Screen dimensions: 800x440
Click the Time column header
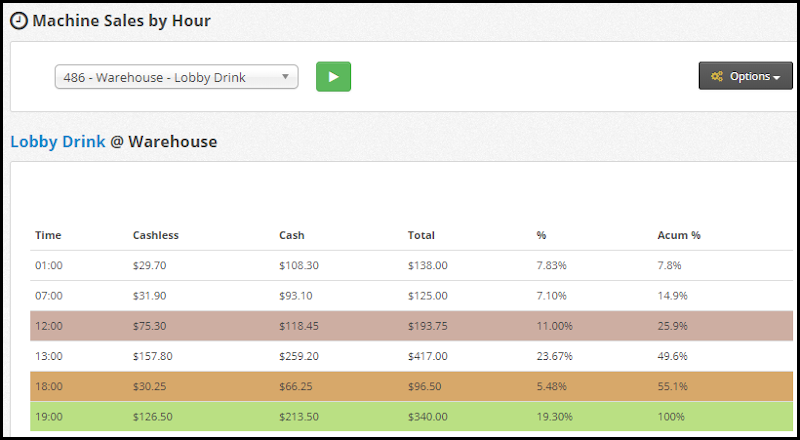click(x=48, y=235)
